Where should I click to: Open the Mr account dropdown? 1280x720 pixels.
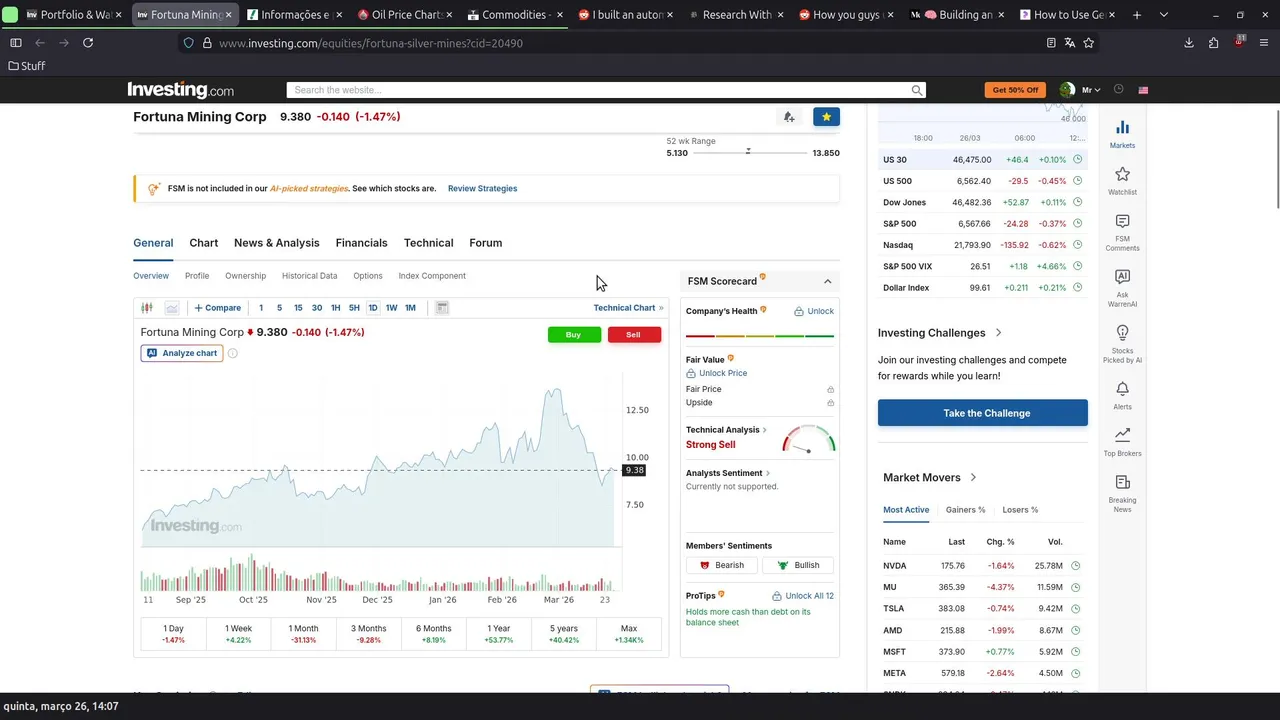click(x=1090, y=90)
